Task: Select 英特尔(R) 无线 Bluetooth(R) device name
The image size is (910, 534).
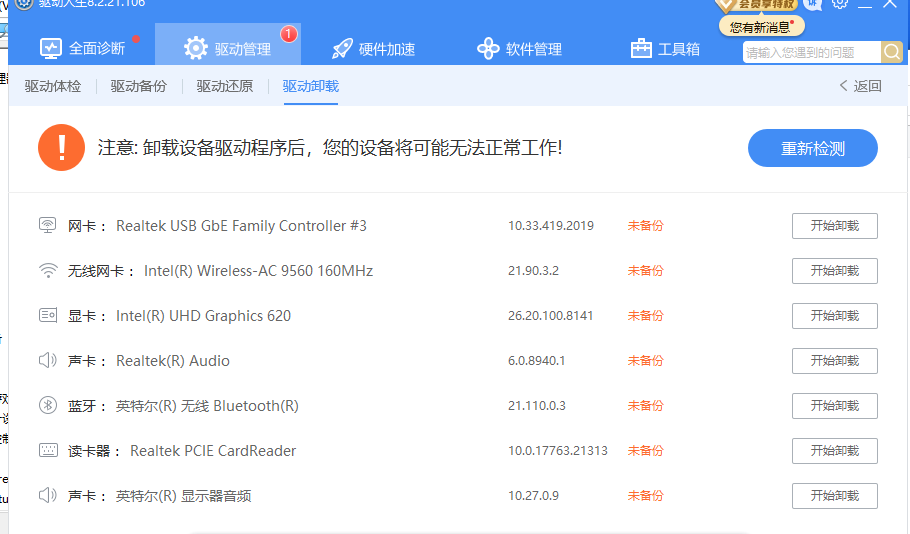Action: click(207, 406)
